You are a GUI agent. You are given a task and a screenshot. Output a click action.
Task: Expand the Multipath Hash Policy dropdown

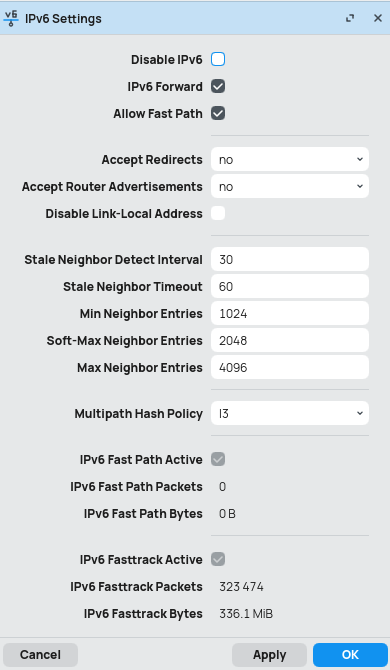[290, 413]
